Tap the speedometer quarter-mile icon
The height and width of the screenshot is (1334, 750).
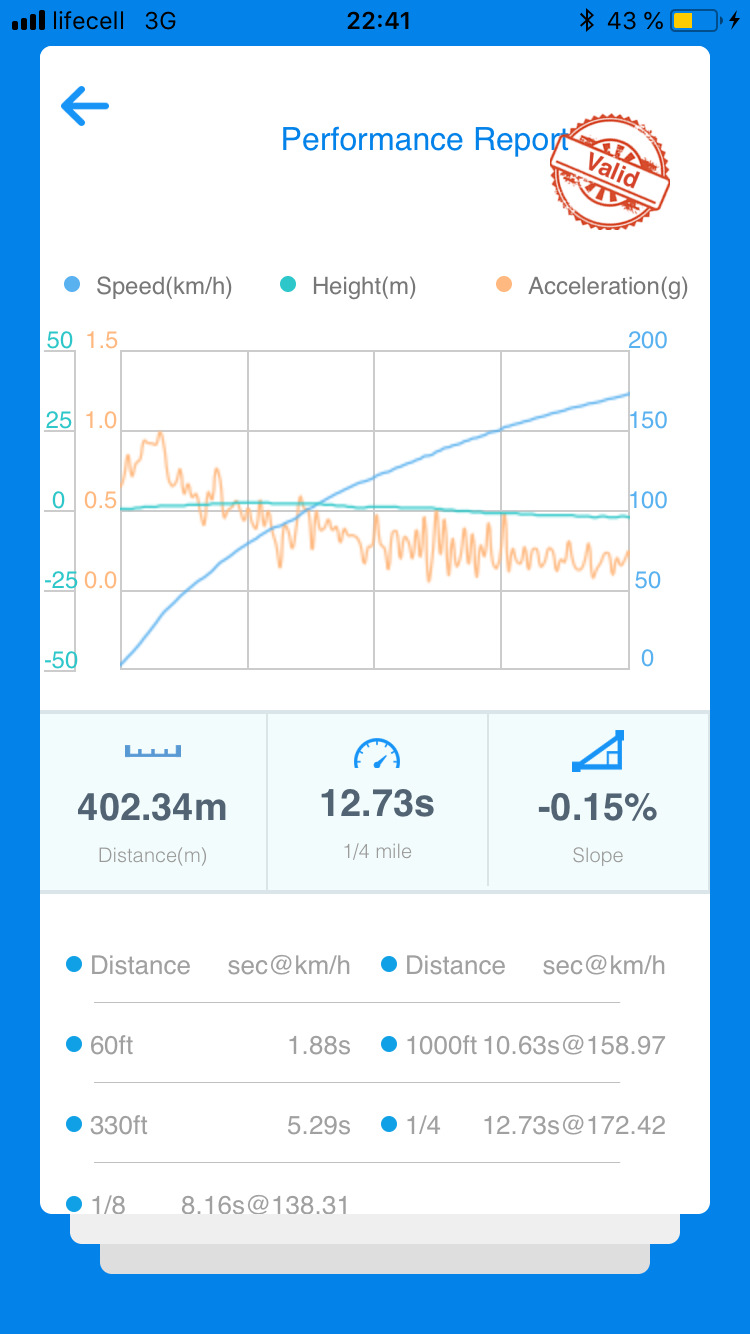(x=377, y=753)
